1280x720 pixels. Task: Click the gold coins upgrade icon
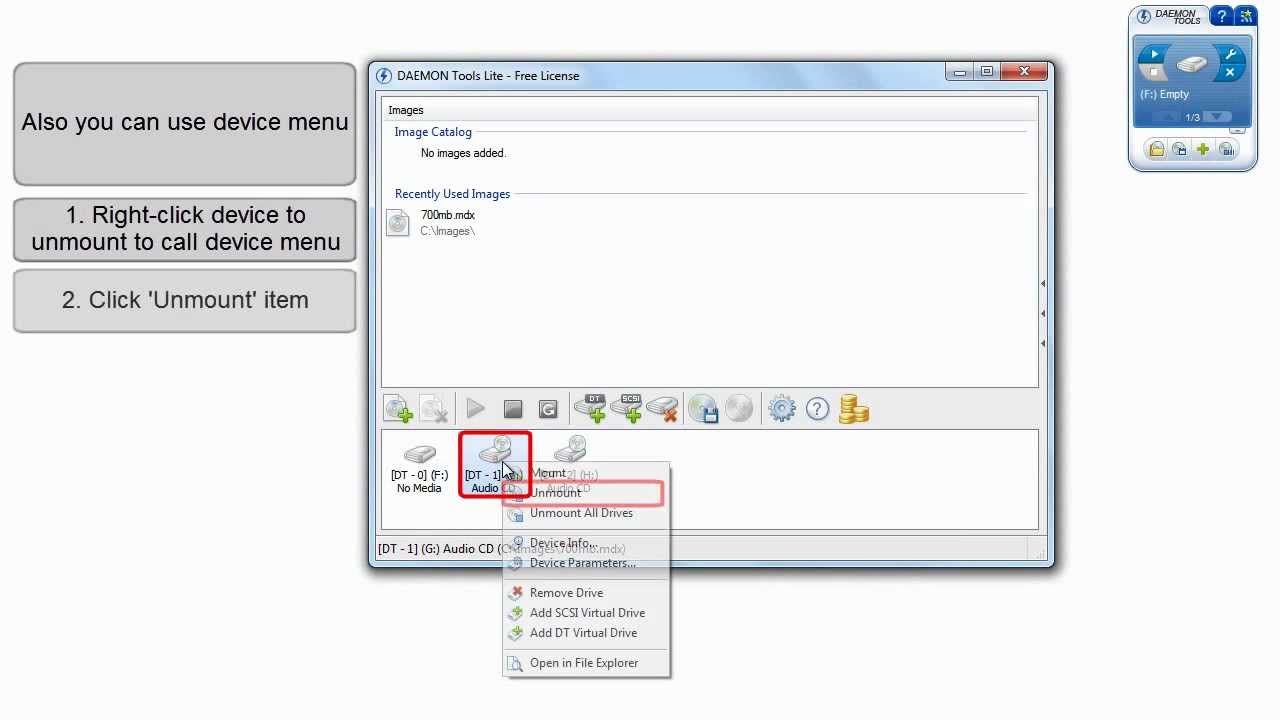point(854,409)
